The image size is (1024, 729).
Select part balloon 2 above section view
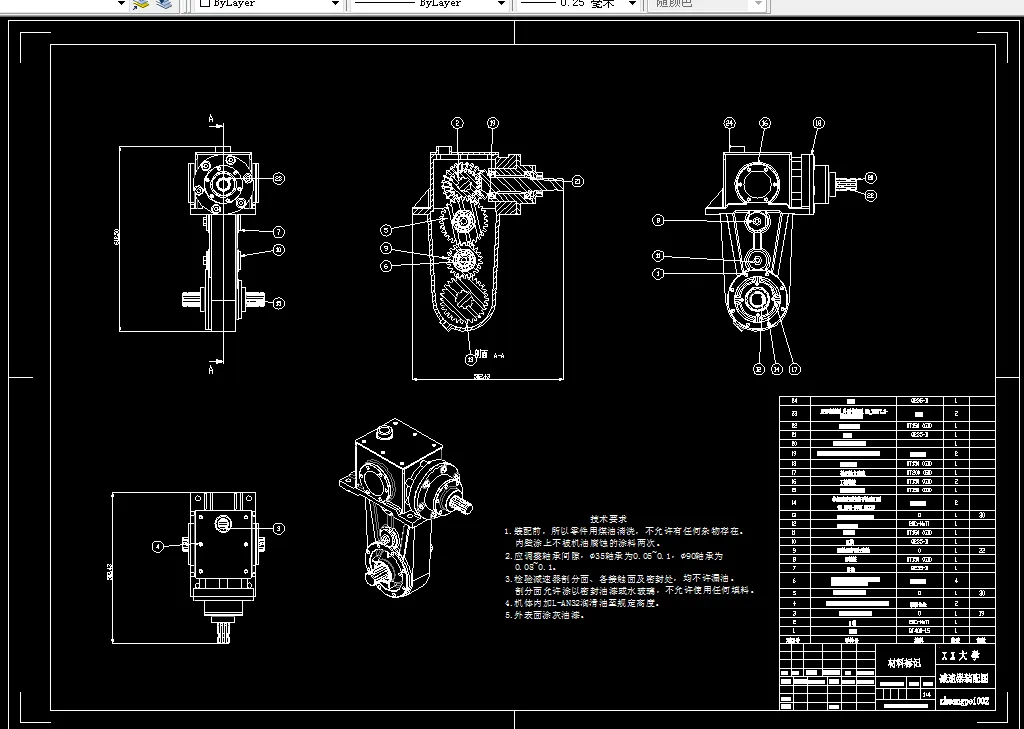[x=458, y=123]
